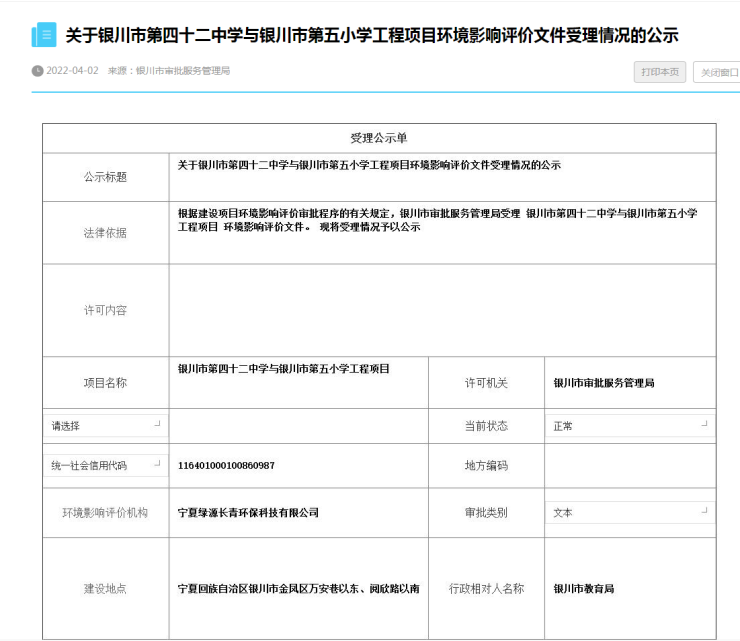Click the 建设地点 label
The height and width of the screenshot is (641, 740).
pyautogui.click(x=105, y=589)
